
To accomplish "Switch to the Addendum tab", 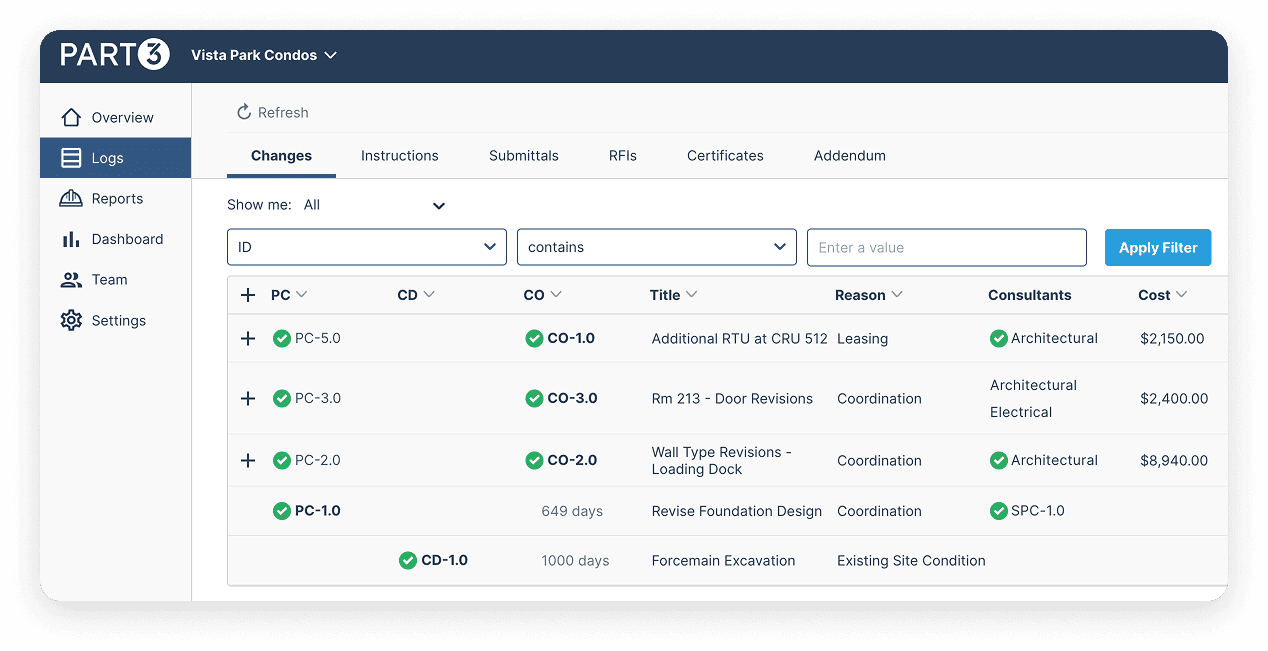I will tap(850, 156).
